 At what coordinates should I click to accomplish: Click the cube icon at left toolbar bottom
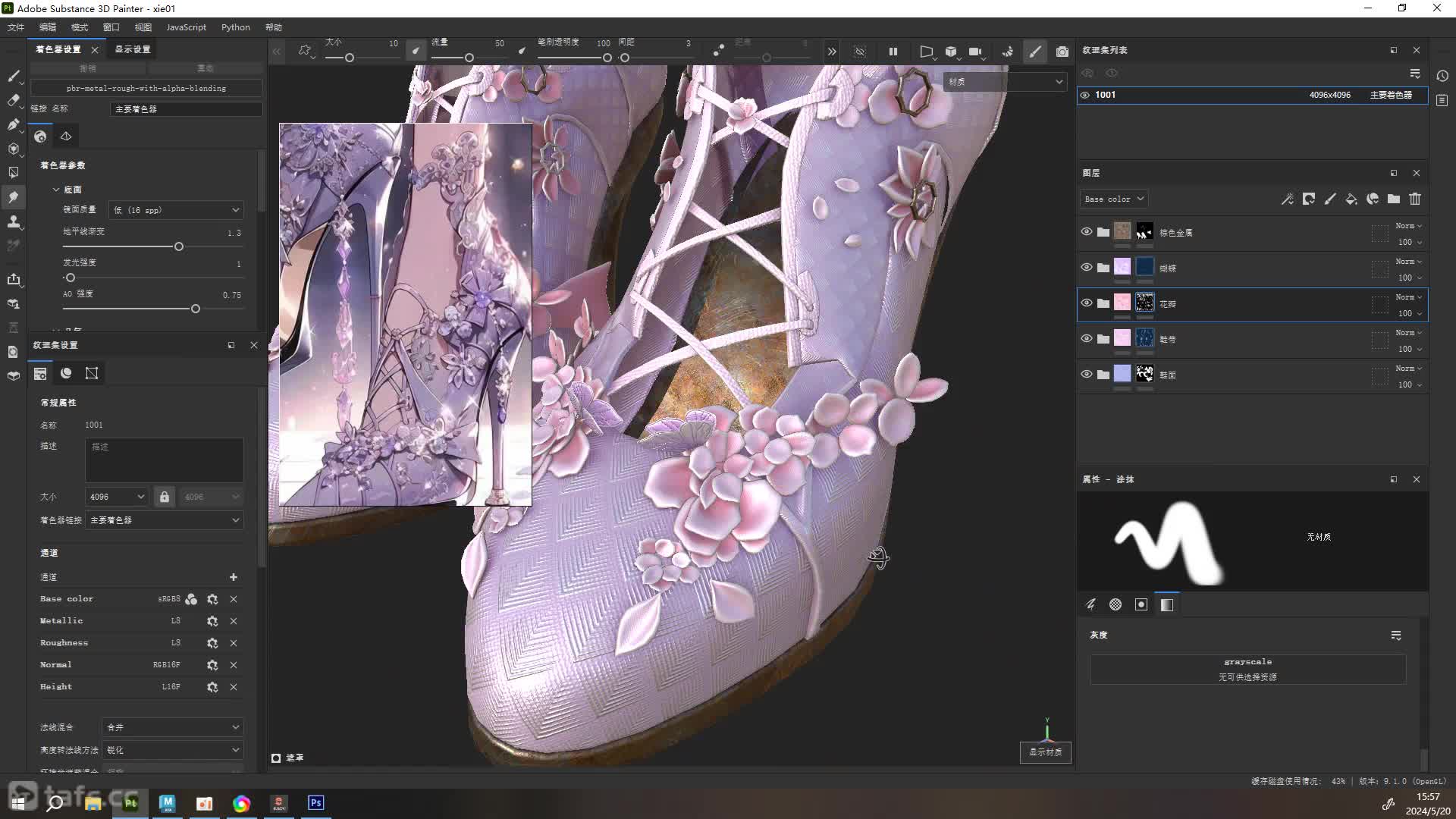pyautogui.click(x=13, y=376)
